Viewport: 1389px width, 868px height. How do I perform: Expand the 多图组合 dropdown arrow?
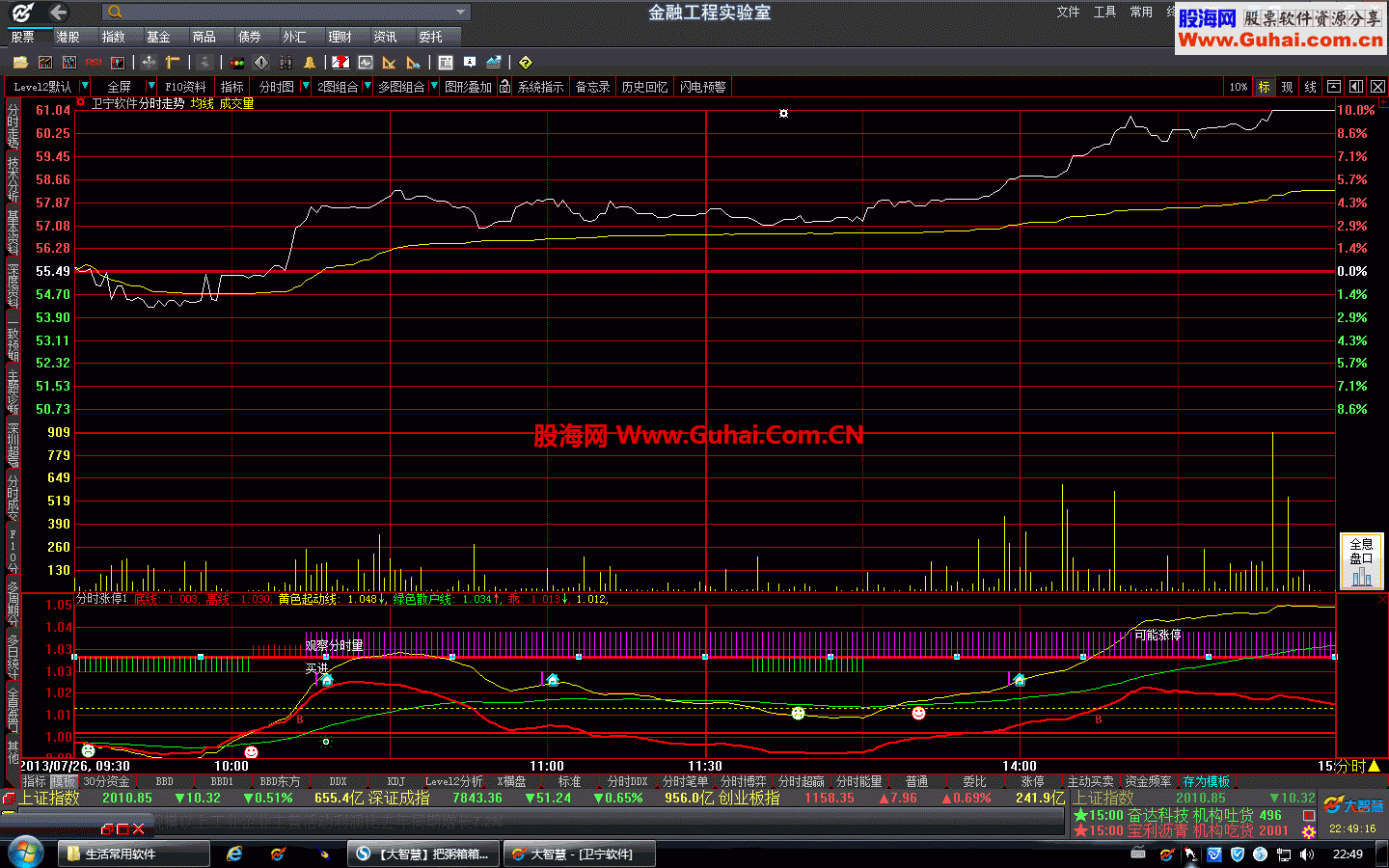click(433, 87)
